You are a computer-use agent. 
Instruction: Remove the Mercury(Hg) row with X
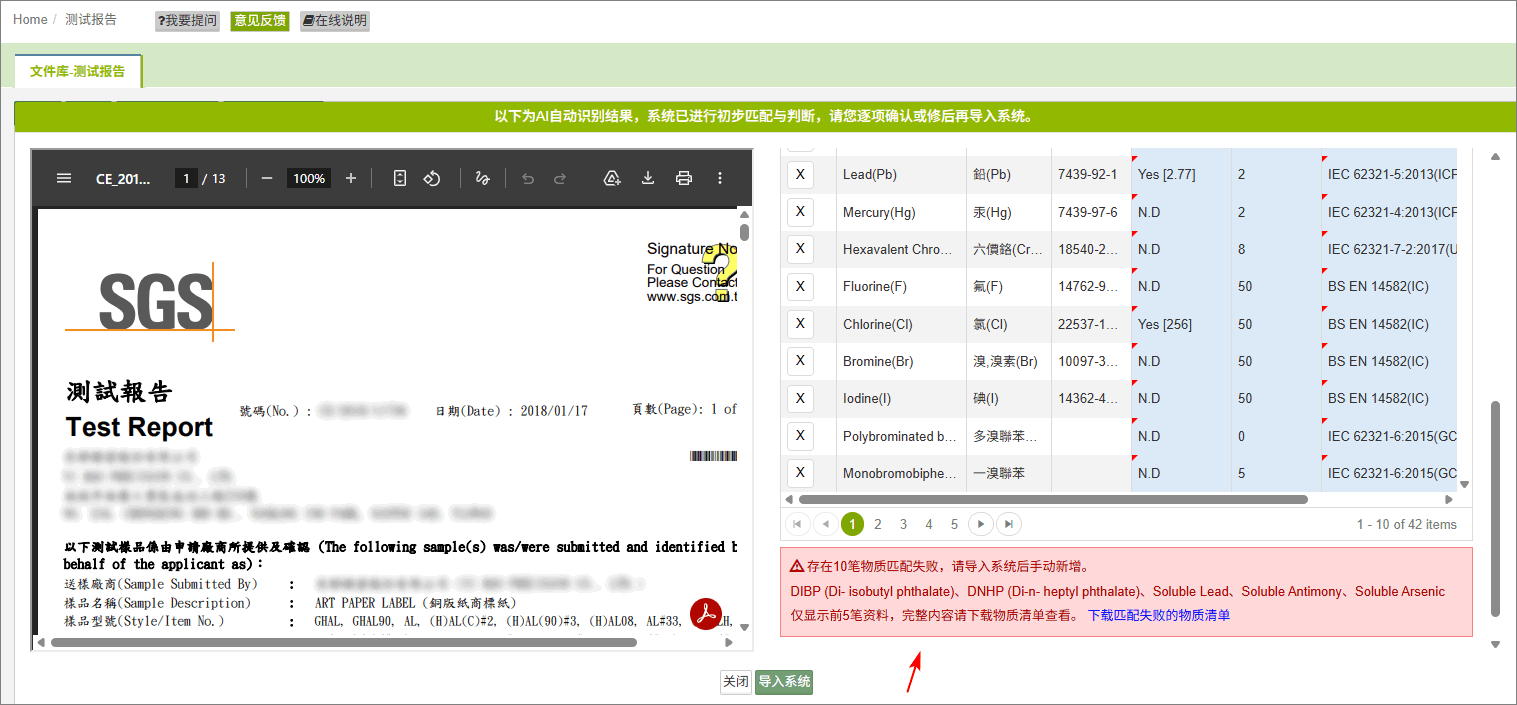coord(800,212)
